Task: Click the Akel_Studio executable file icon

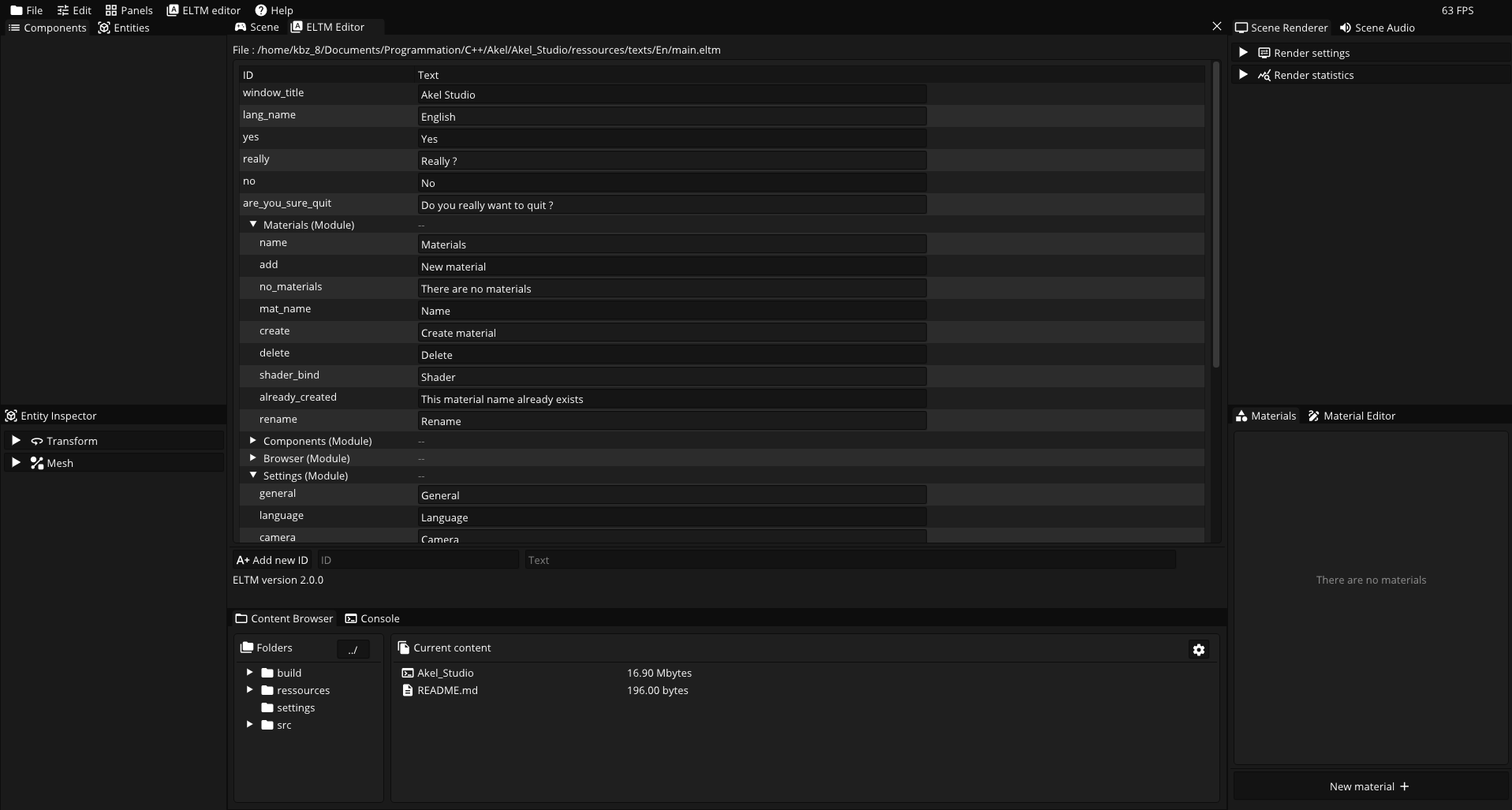Action: 407,673
